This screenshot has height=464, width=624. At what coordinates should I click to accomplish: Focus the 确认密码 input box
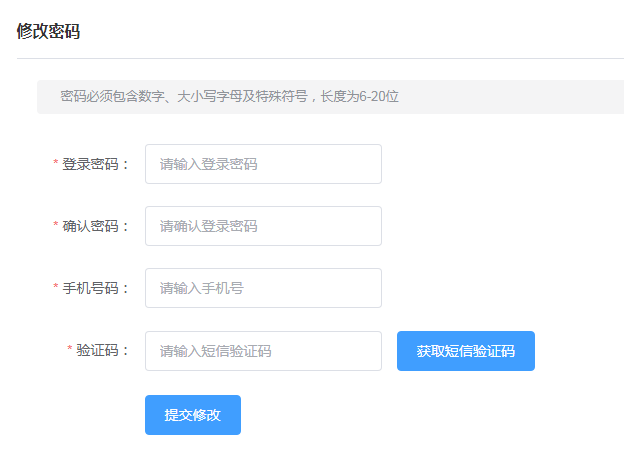click(263, 226)
